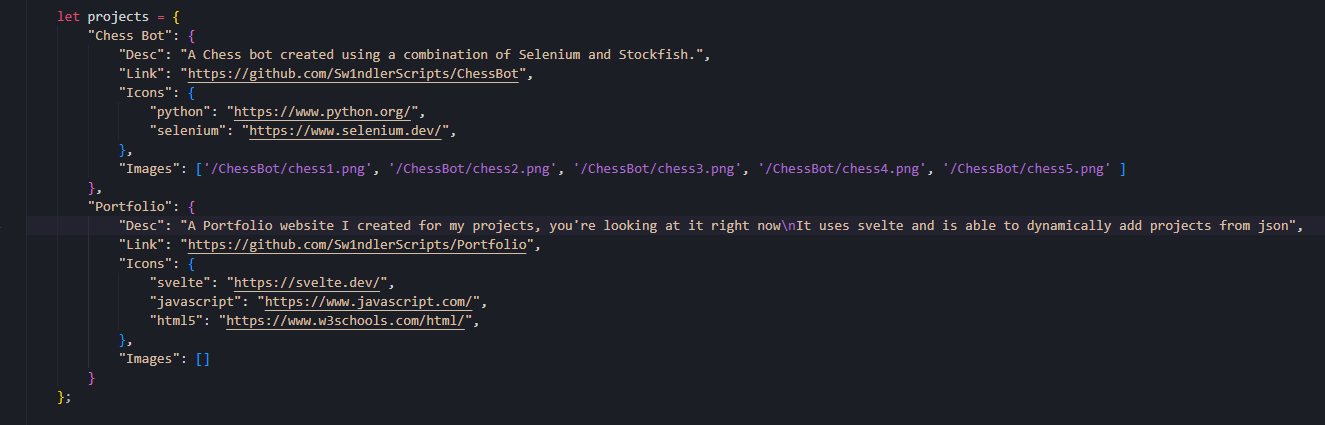Click the empty Images array brackets
1325x425 pixels.
click(203, 359)
